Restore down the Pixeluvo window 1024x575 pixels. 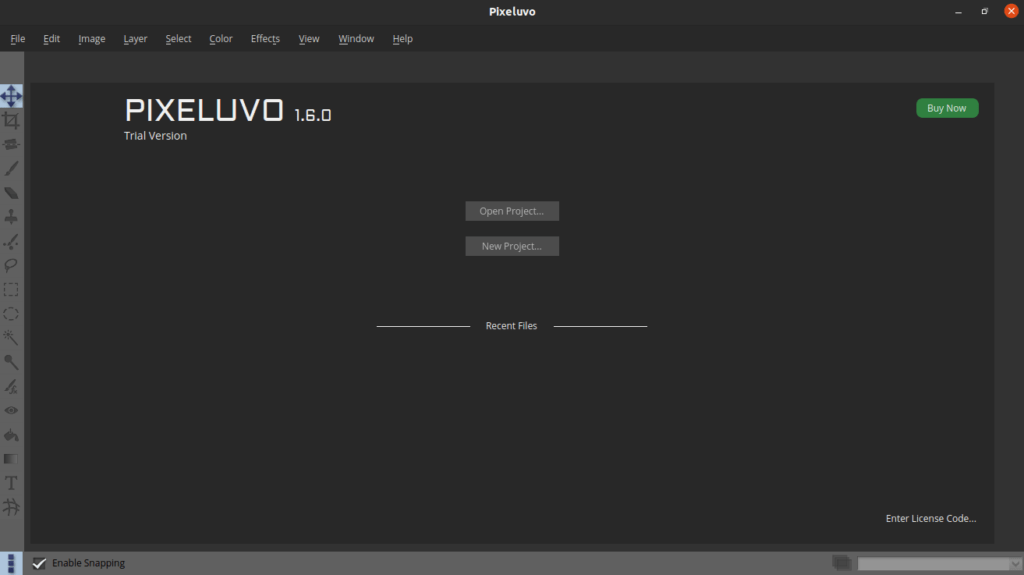(x=984, y=11)
